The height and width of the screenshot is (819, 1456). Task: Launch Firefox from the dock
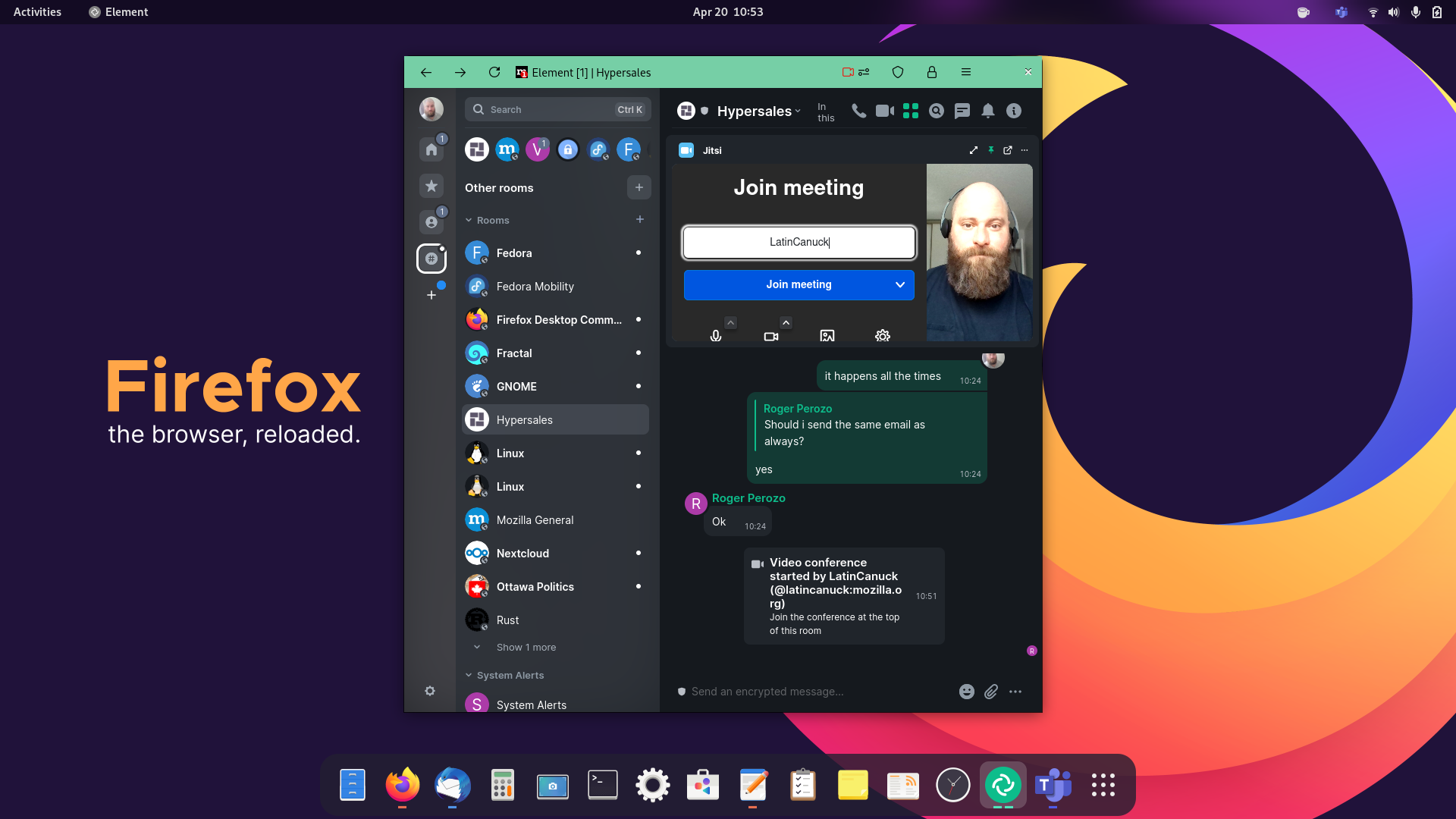402,784
